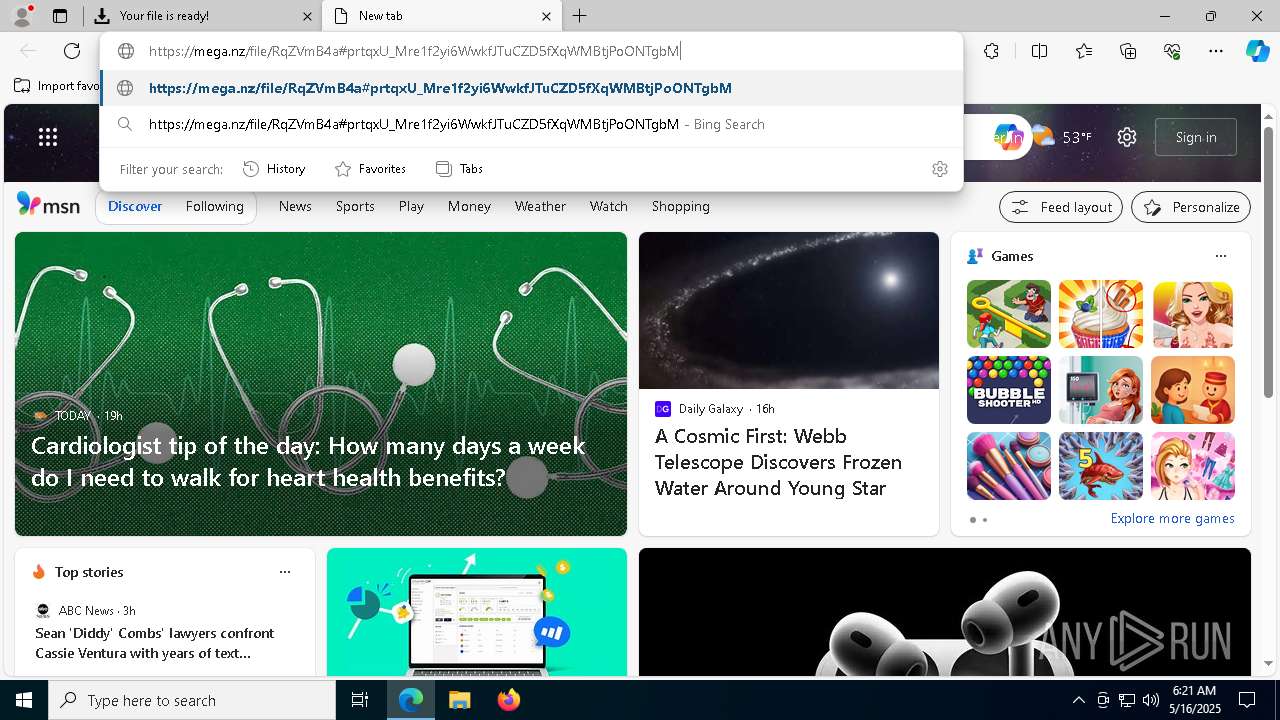Toggle Split screen in the toolbar
The width and height of the screenshot is (1280, 720).
coord(1039,51)
